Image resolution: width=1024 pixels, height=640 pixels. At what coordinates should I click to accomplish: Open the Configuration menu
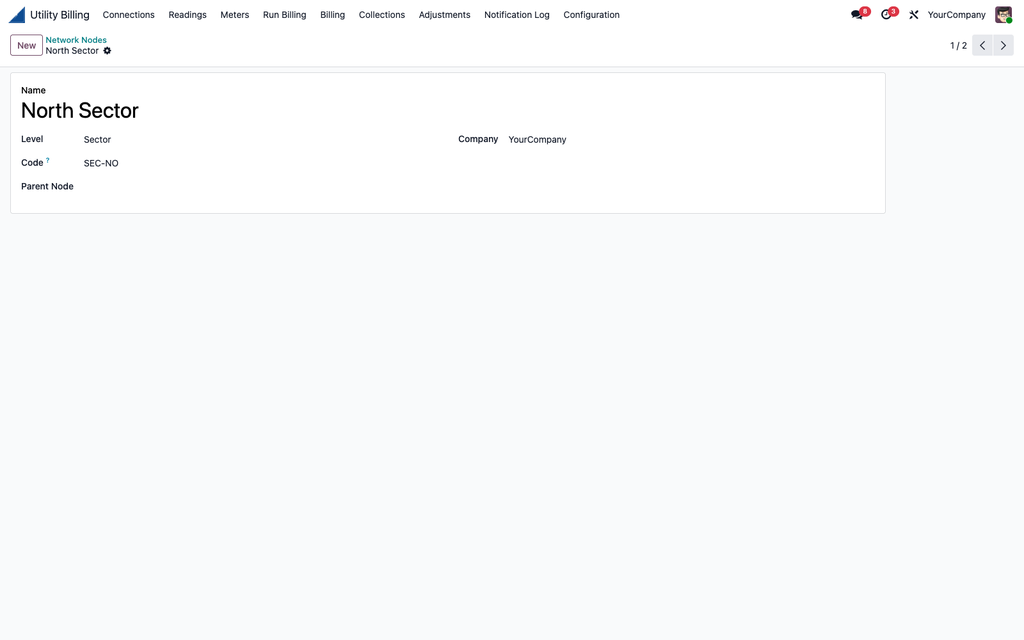pyautogui.click(x=592, y=14)
